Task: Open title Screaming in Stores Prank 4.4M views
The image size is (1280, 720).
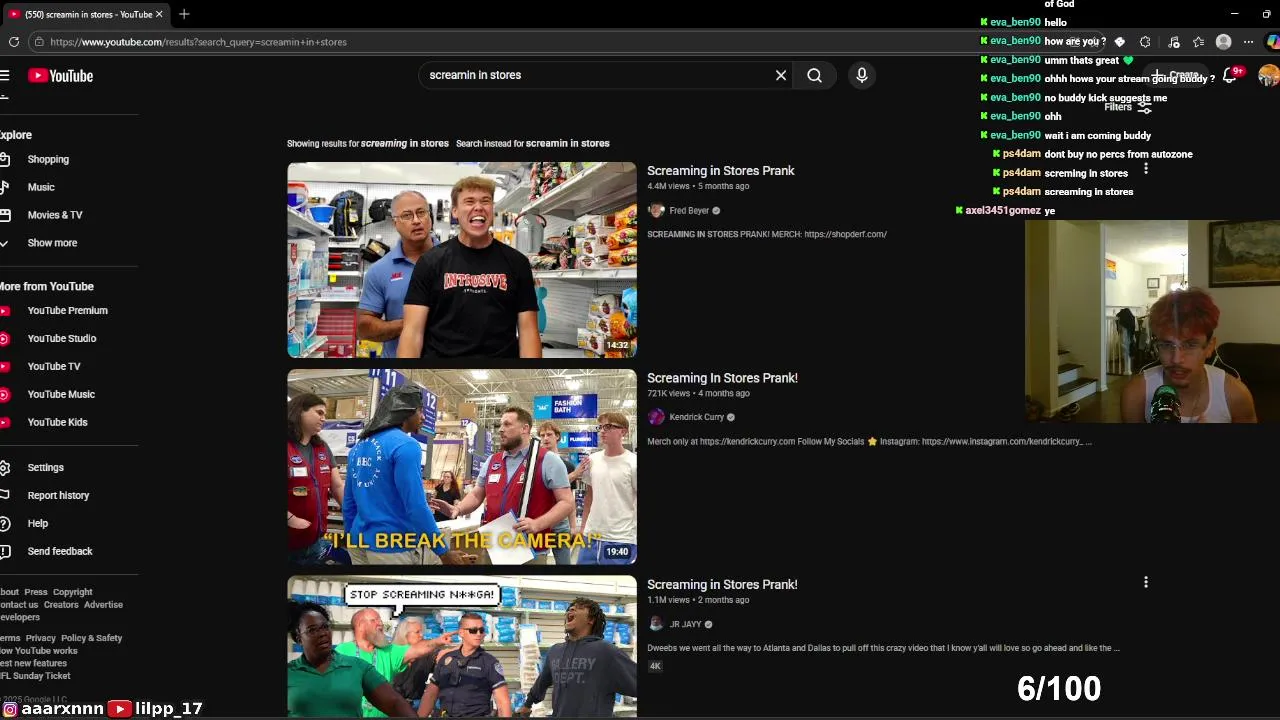Action: [x=721, y=171]
